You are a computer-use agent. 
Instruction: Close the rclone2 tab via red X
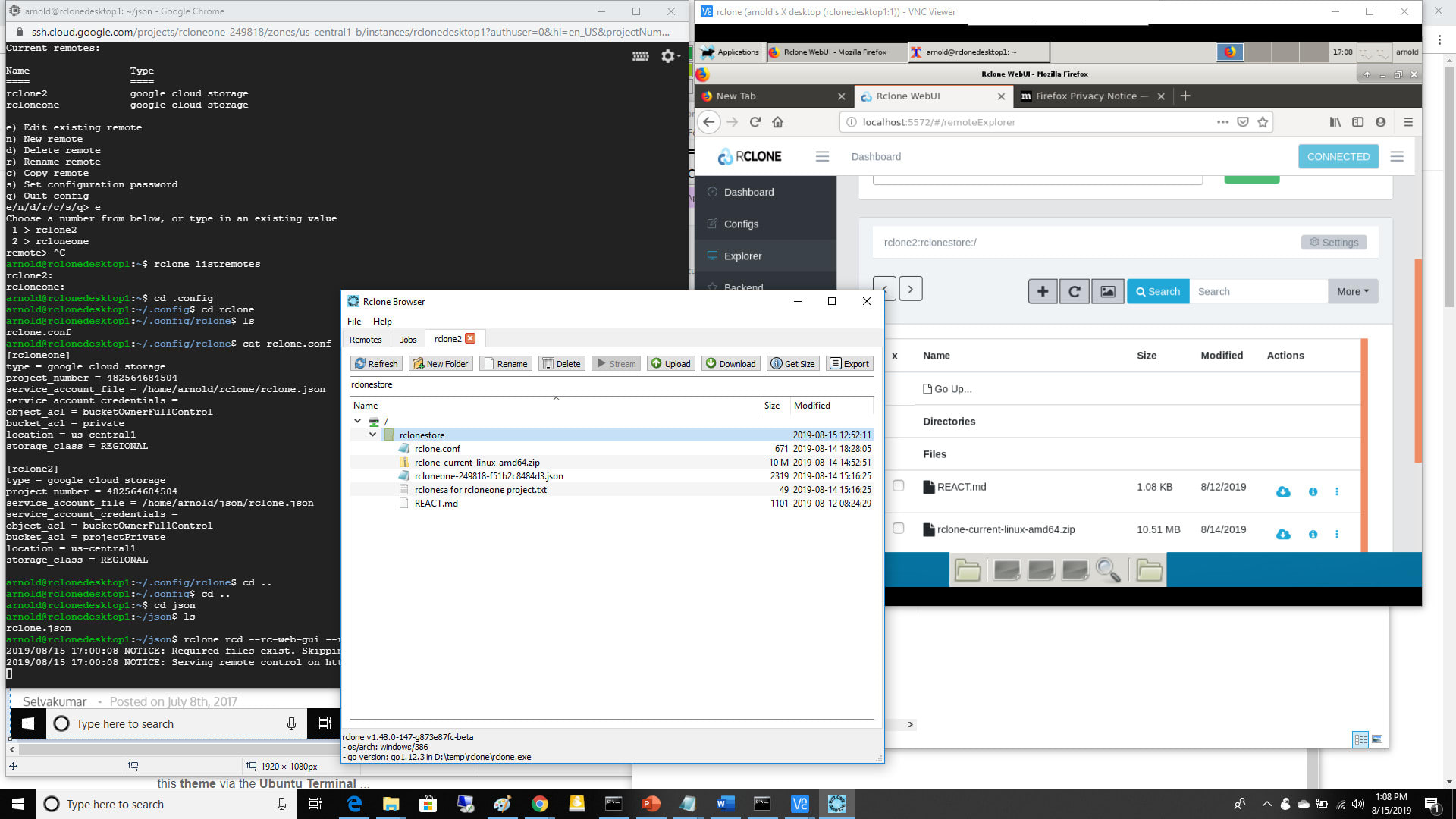pos(470,339)
